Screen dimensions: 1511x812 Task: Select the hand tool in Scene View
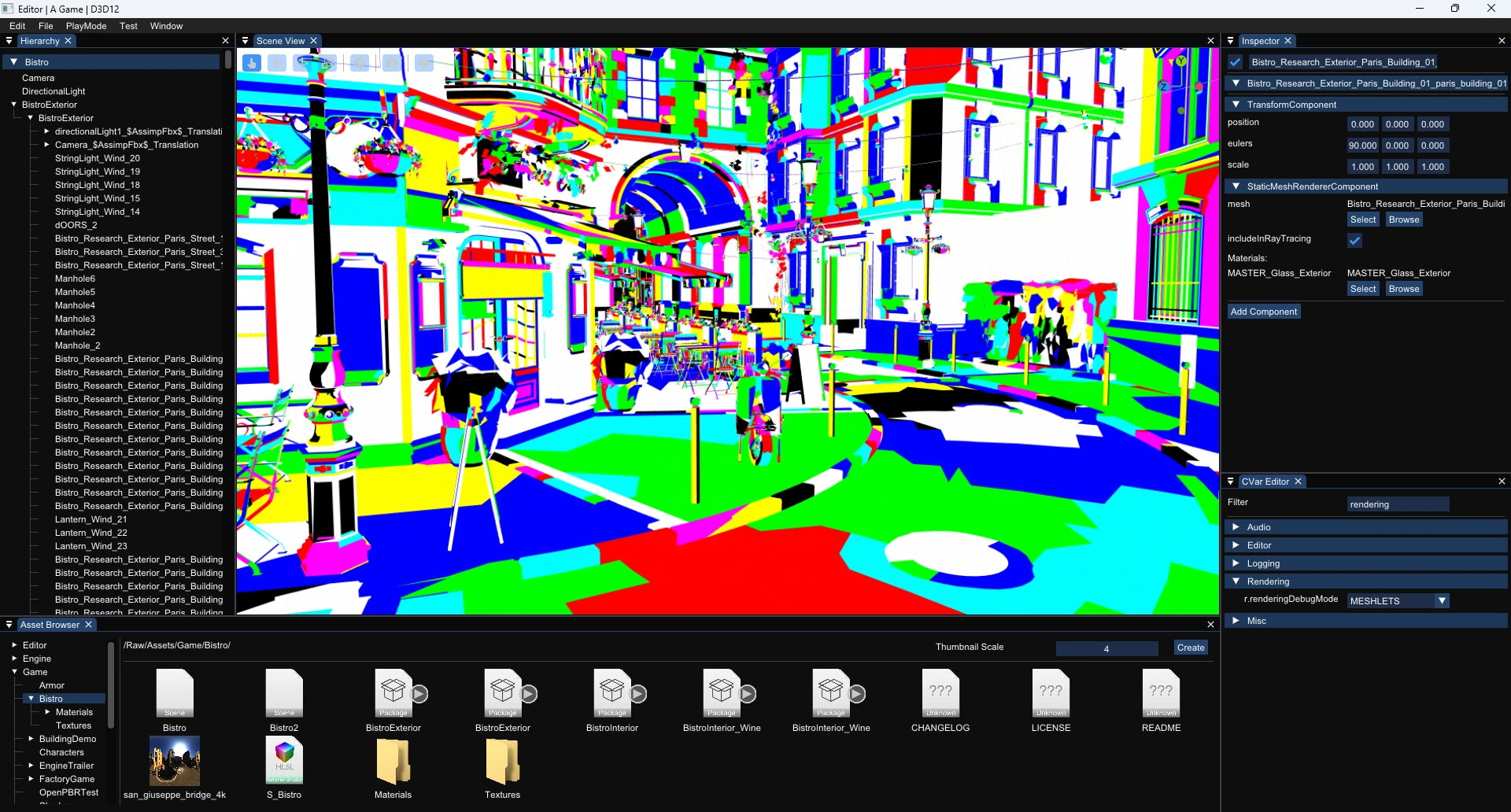point(252,63)
